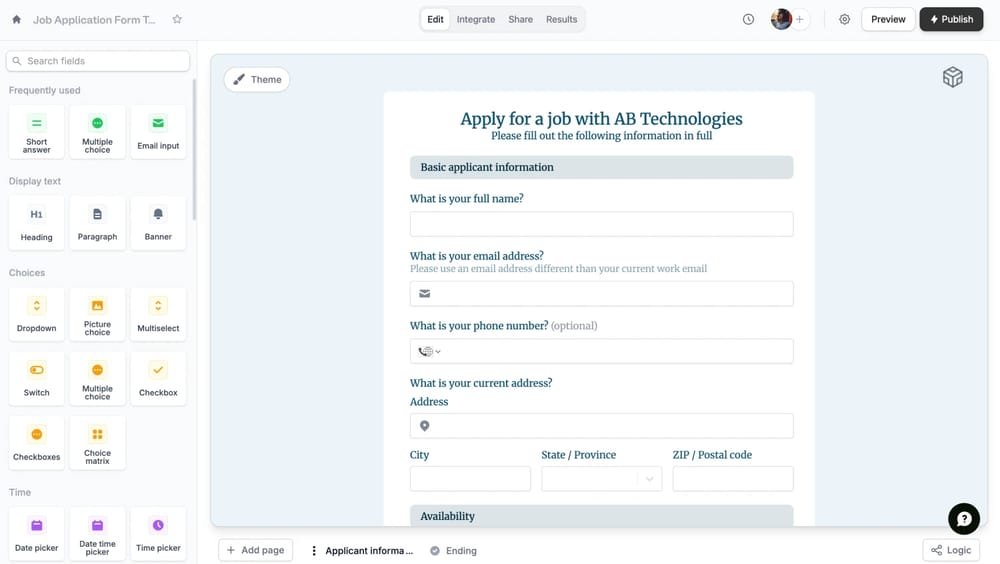Add a Choice matrix field
Image resolution: width=1000 pixels, height=564 pixels.
click(97, 442)
